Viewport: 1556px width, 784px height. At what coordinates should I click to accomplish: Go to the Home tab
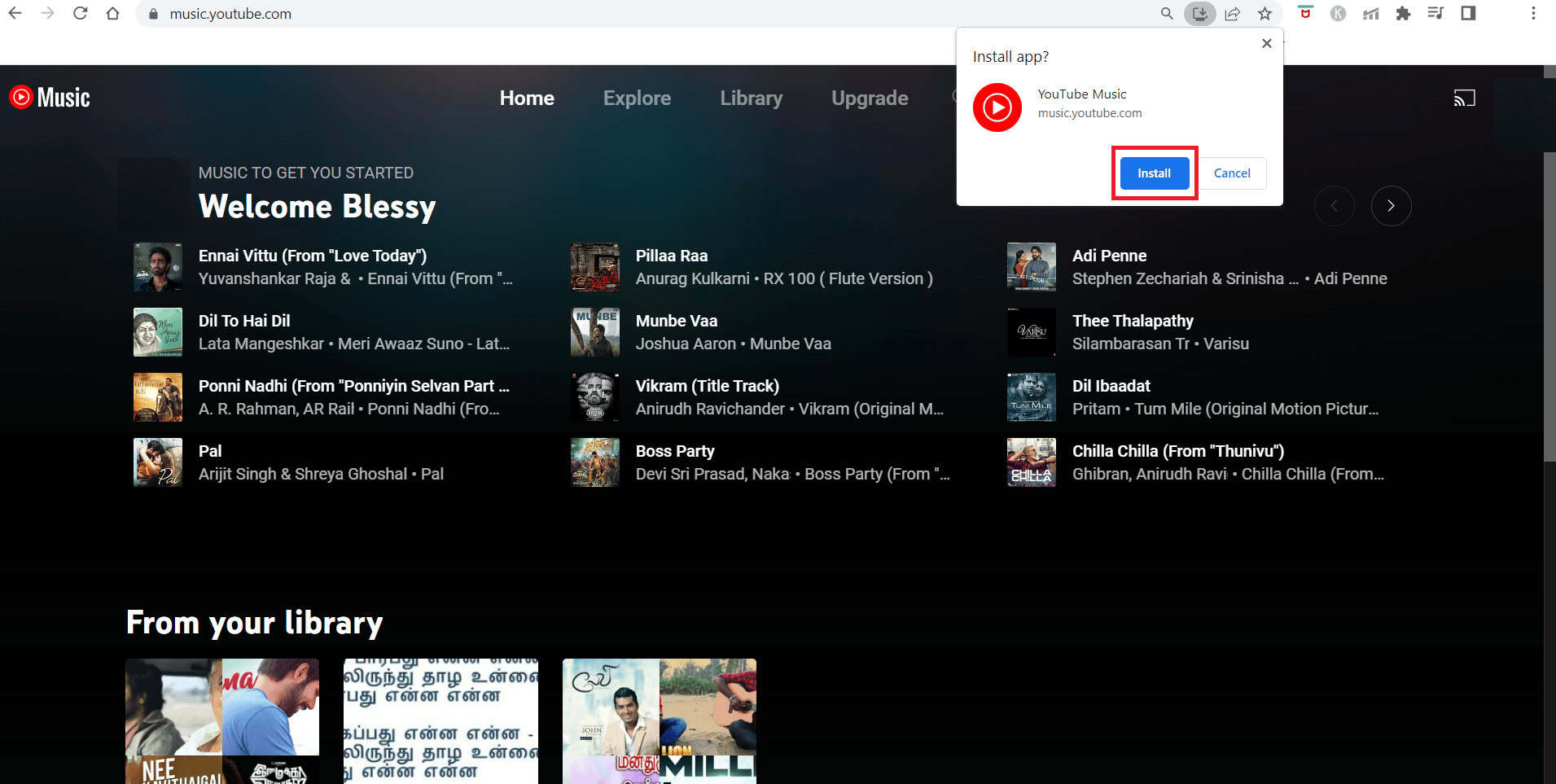pos(527,99)
